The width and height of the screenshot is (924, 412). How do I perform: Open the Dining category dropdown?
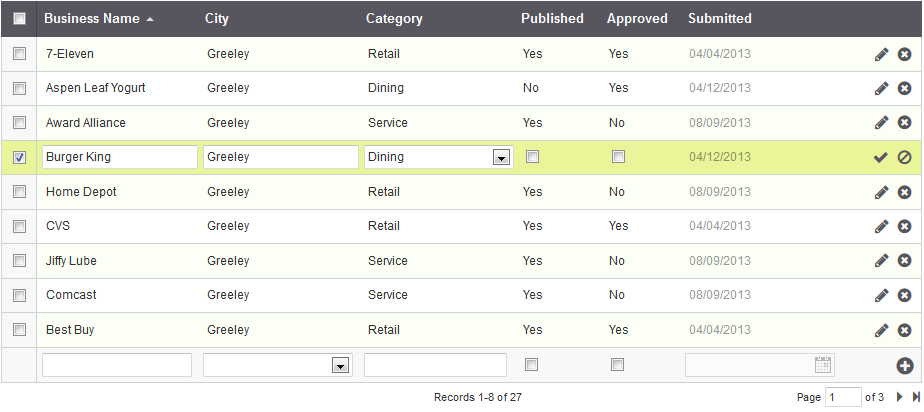[x=500, y=157]
